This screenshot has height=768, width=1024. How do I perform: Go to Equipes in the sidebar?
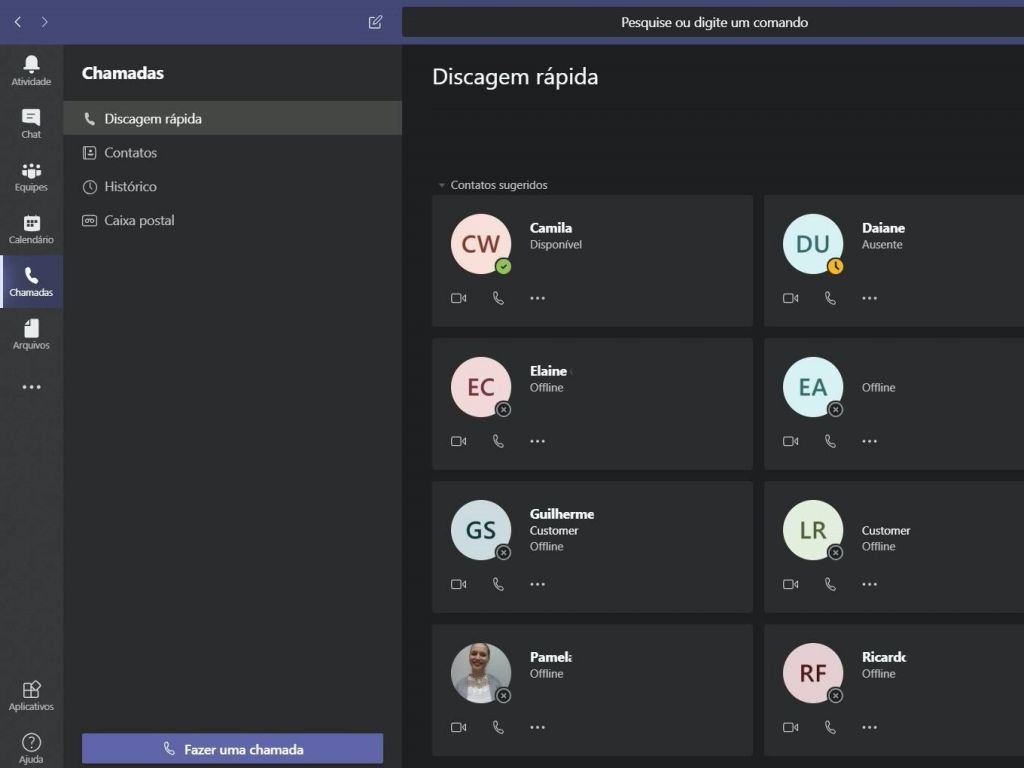[x=31, y=176]
